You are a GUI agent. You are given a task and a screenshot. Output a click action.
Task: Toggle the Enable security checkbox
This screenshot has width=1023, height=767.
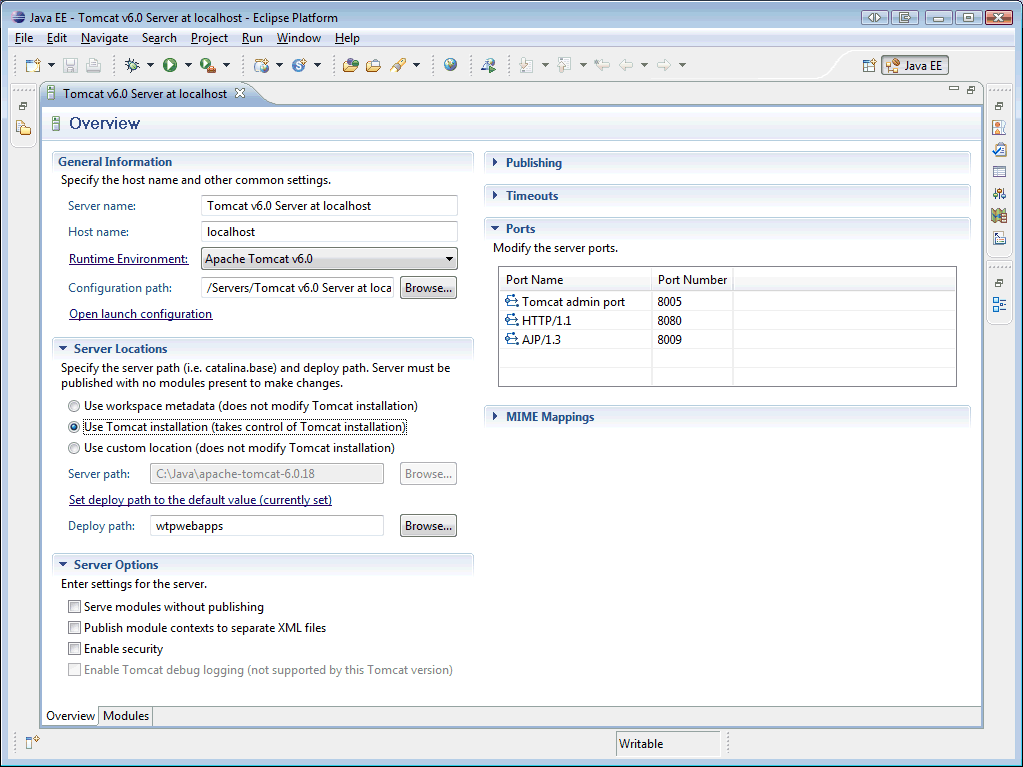74,648
